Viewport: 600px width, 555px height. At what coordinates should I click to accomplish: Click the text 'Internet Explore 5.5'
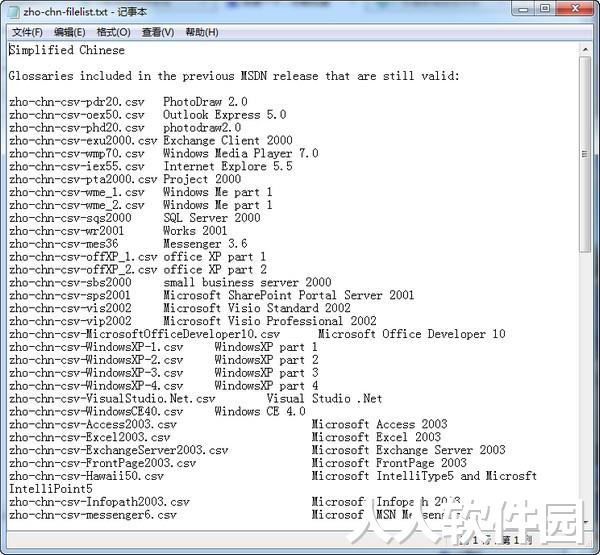pos(228,166)
